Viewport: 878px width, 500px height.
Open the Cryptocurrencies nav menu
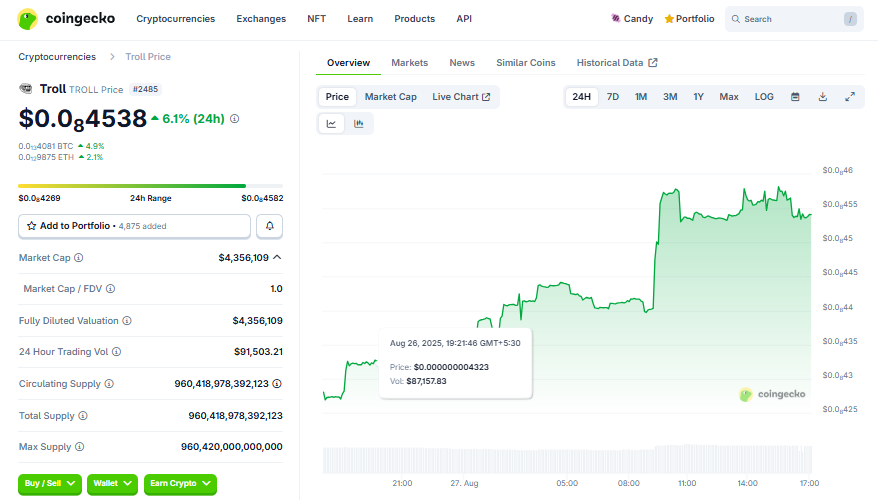175,19
